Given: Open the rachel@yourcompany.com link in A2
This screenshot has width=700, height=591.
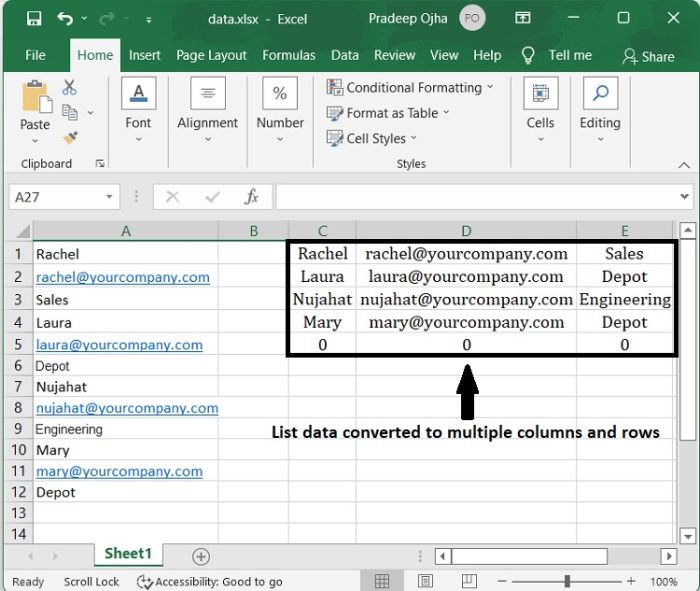Looking at the screenshot, I should (123, 277).
